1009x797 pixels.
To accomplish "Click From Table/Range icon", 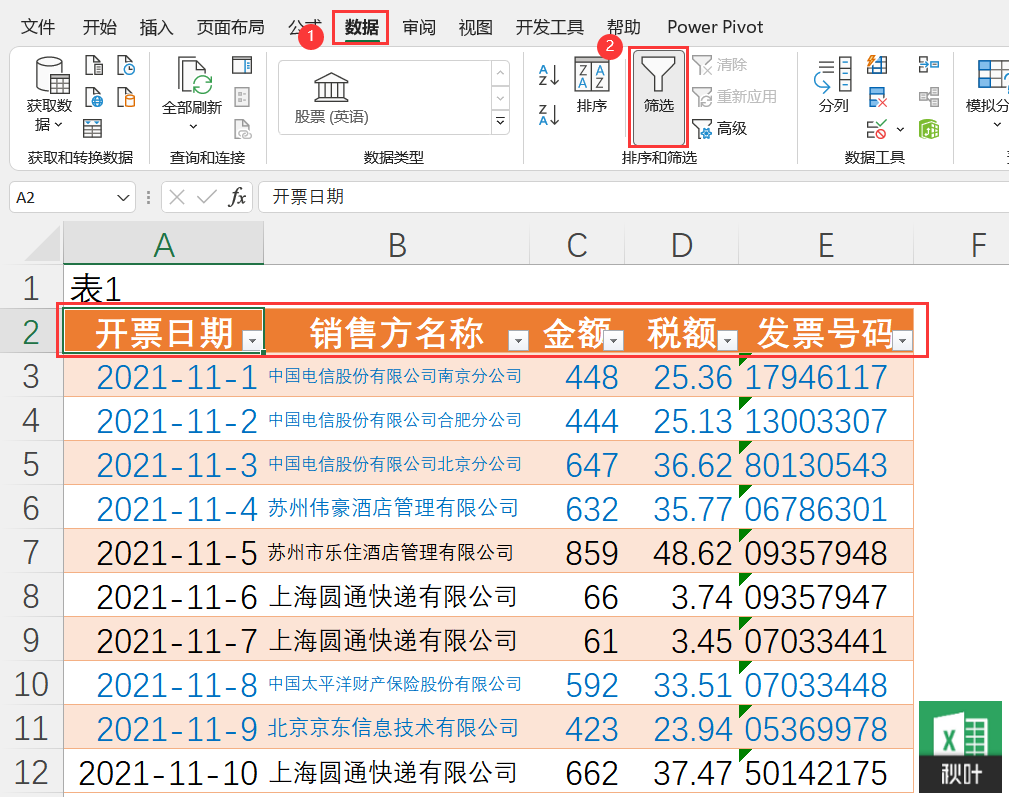I will [93, 129].
